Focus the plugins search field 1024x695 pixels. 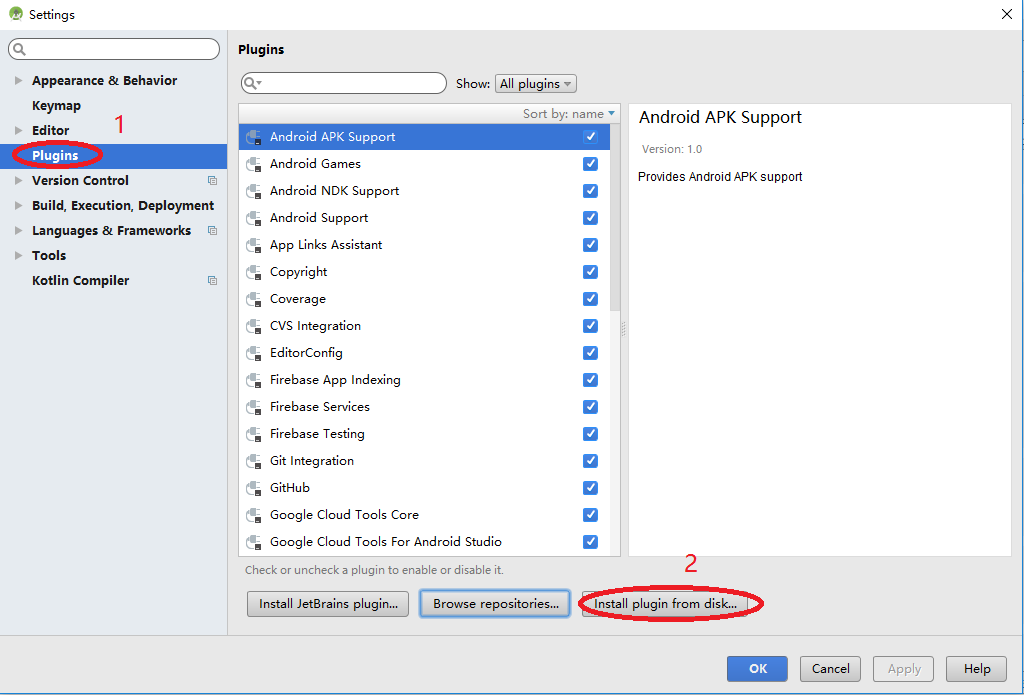344,83
